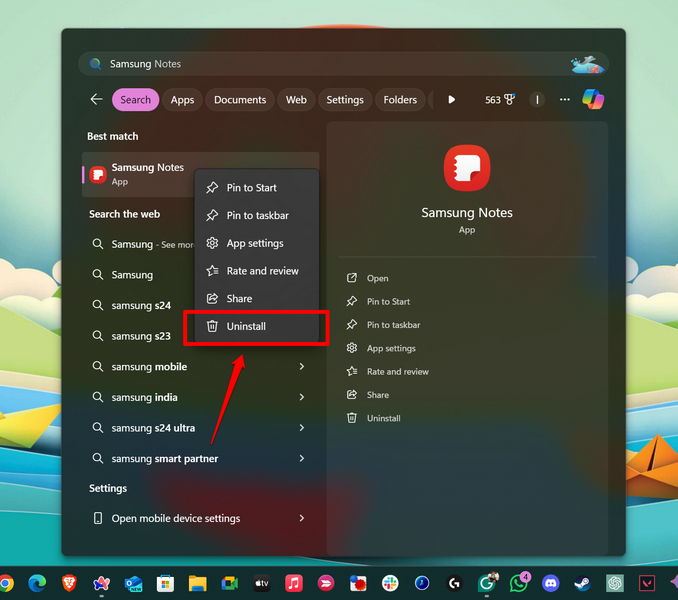This screenshot has width=678, height=600.
Task: Expand the samsung india suggestion chevron
Action: click(x=302, y=397)
